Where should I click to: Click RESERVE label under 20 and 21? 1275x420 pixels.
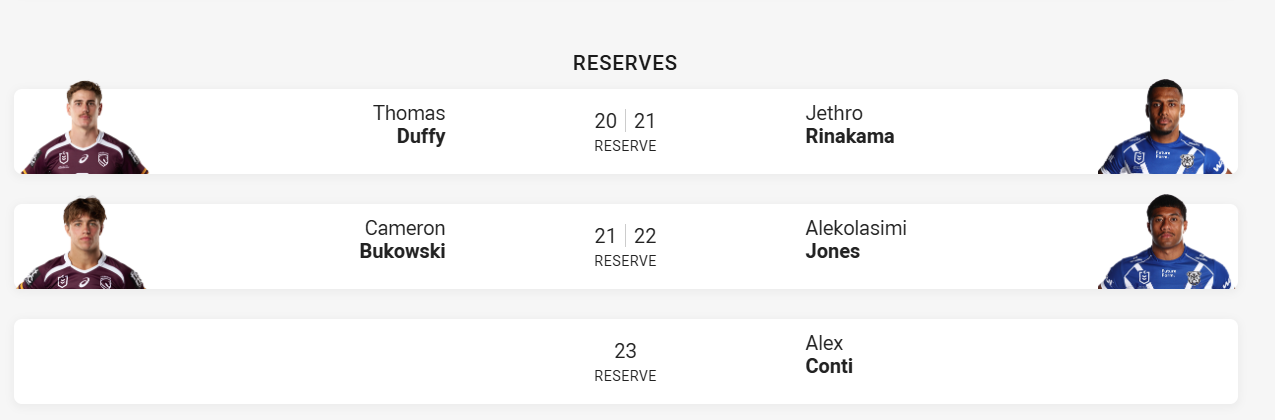point(625,146)
